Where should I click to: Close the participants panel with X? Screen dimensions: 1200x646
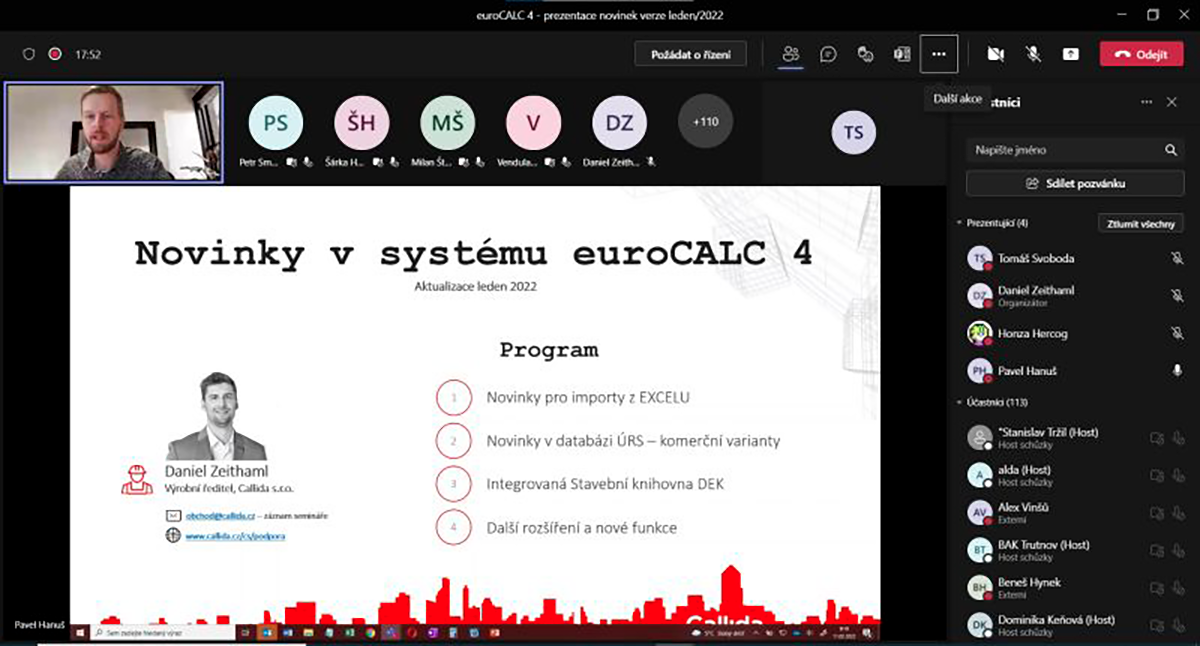pos(1172,102)
